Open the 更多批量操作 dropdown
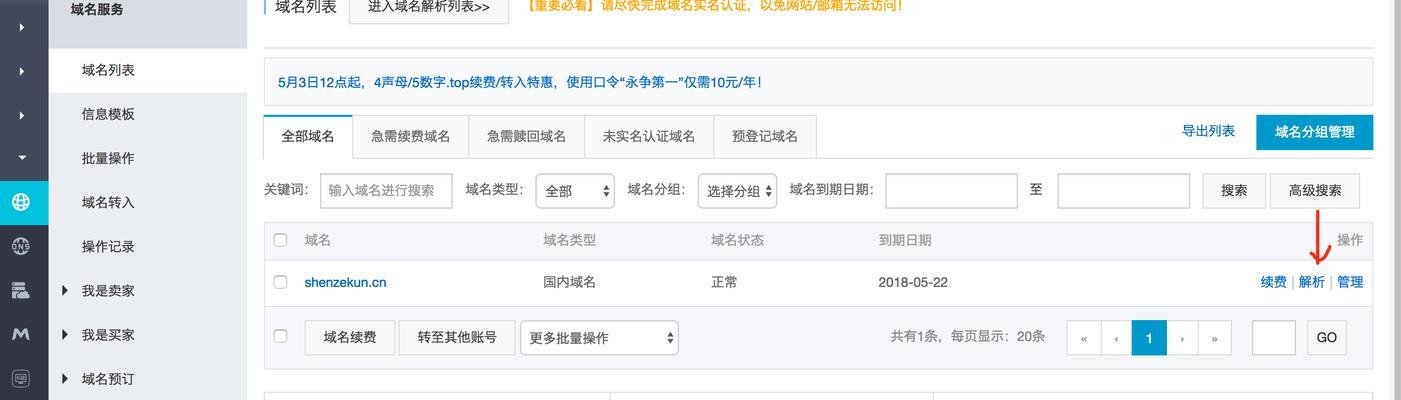This screenshot has height=400, width=1401. coord(599,338)
